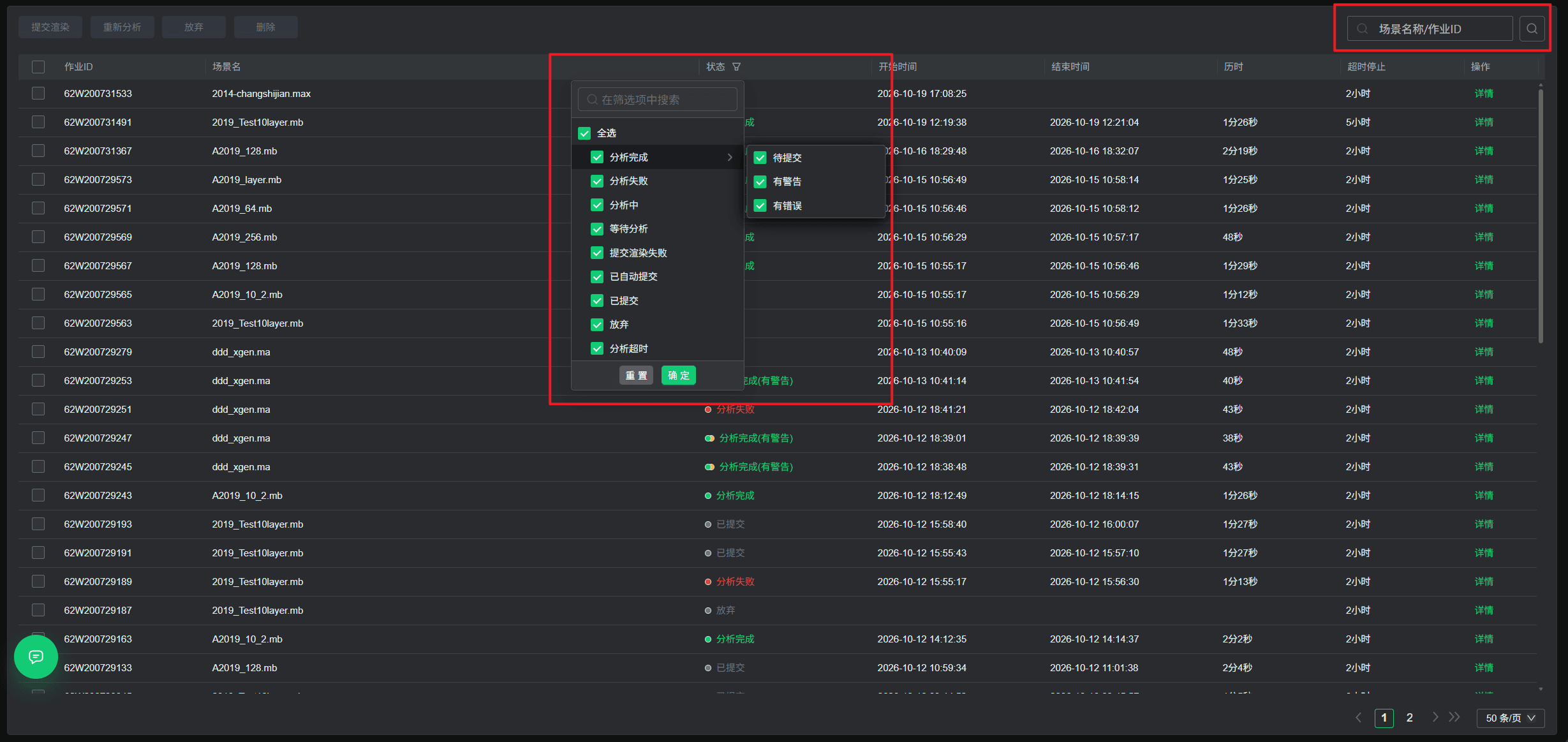Click the 重置 button in filter panel

coord(636,375)
